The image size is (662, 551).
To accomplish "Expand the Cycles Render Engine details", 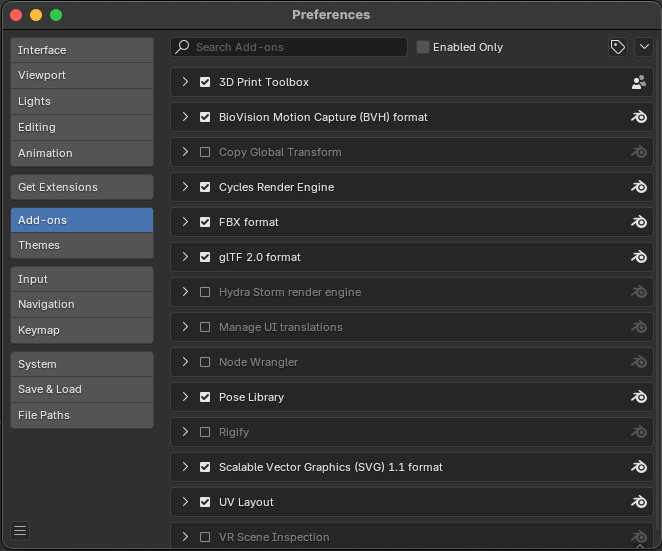I will [185, 187].
